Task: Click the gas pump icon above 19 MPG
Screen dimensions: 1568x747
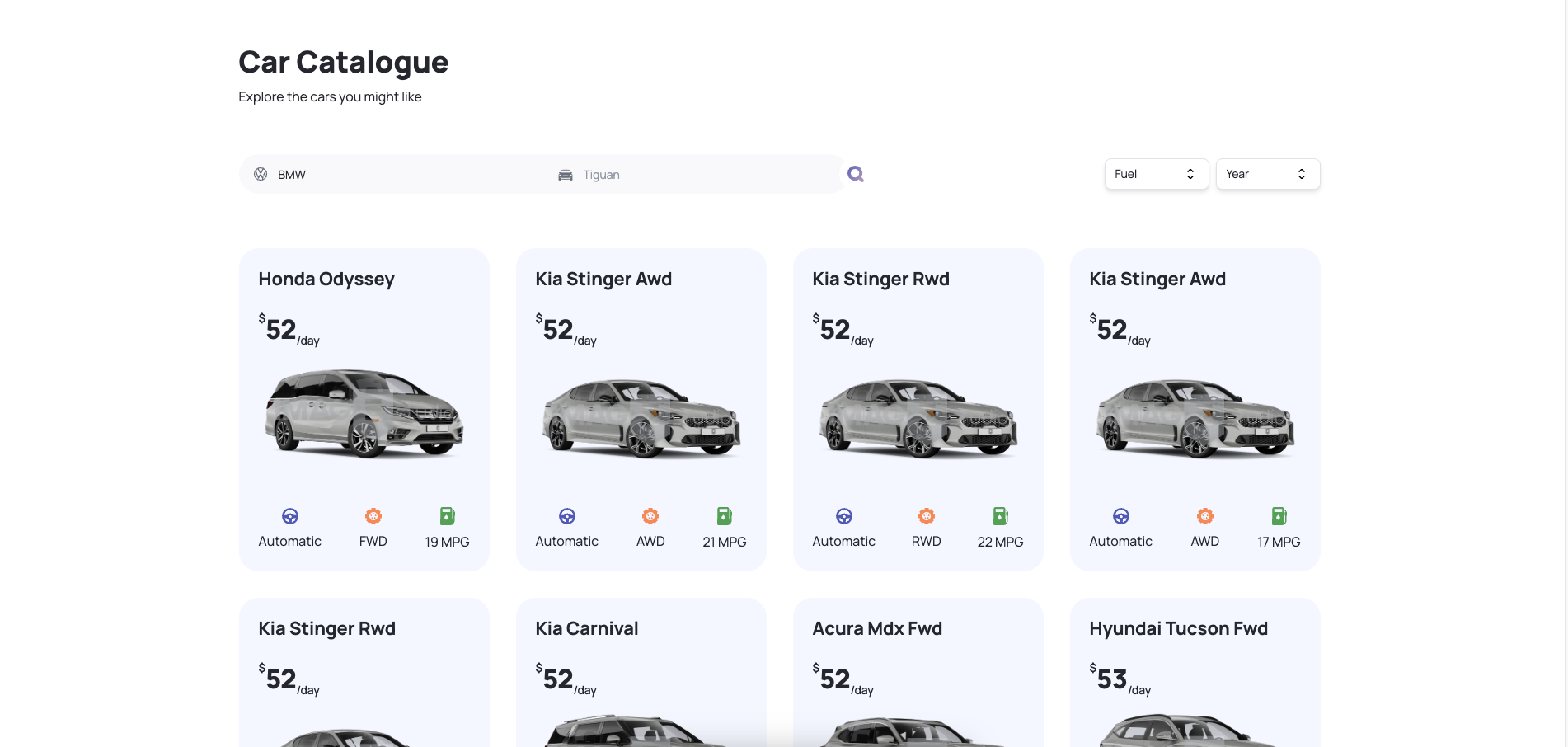Action: click(x=448, y=516)
